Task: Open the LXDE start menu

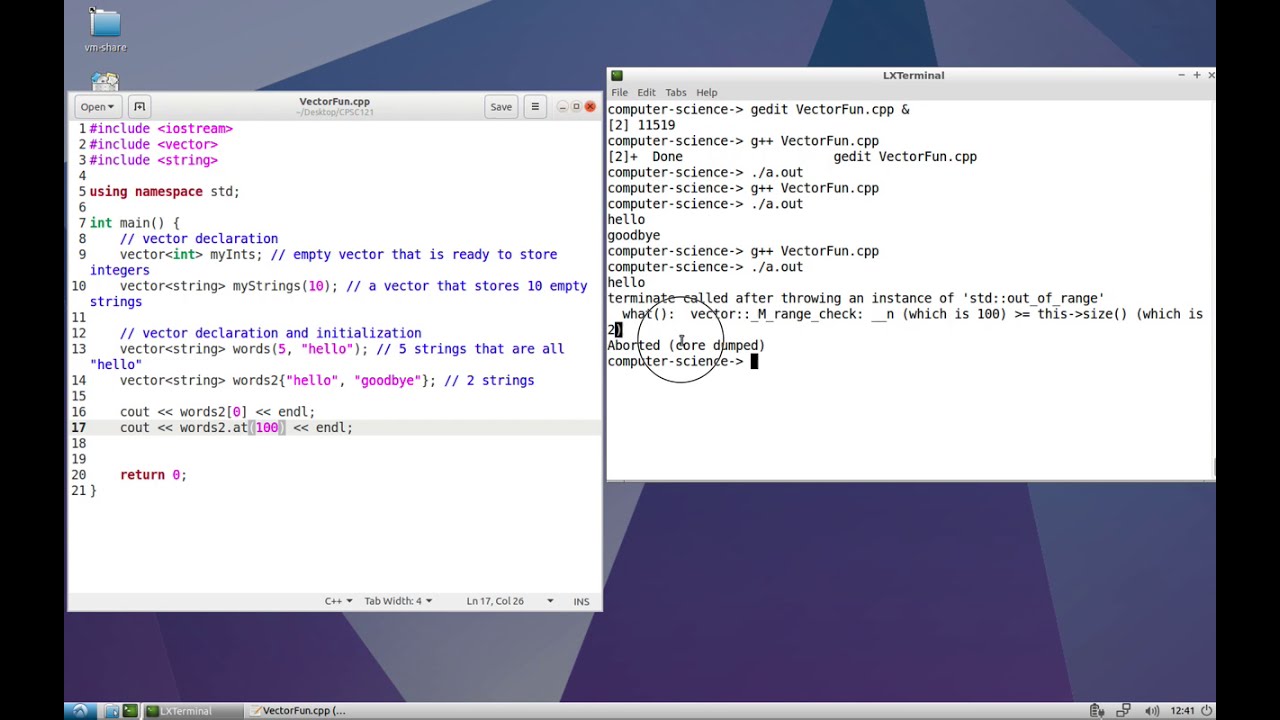Action: 80,711
